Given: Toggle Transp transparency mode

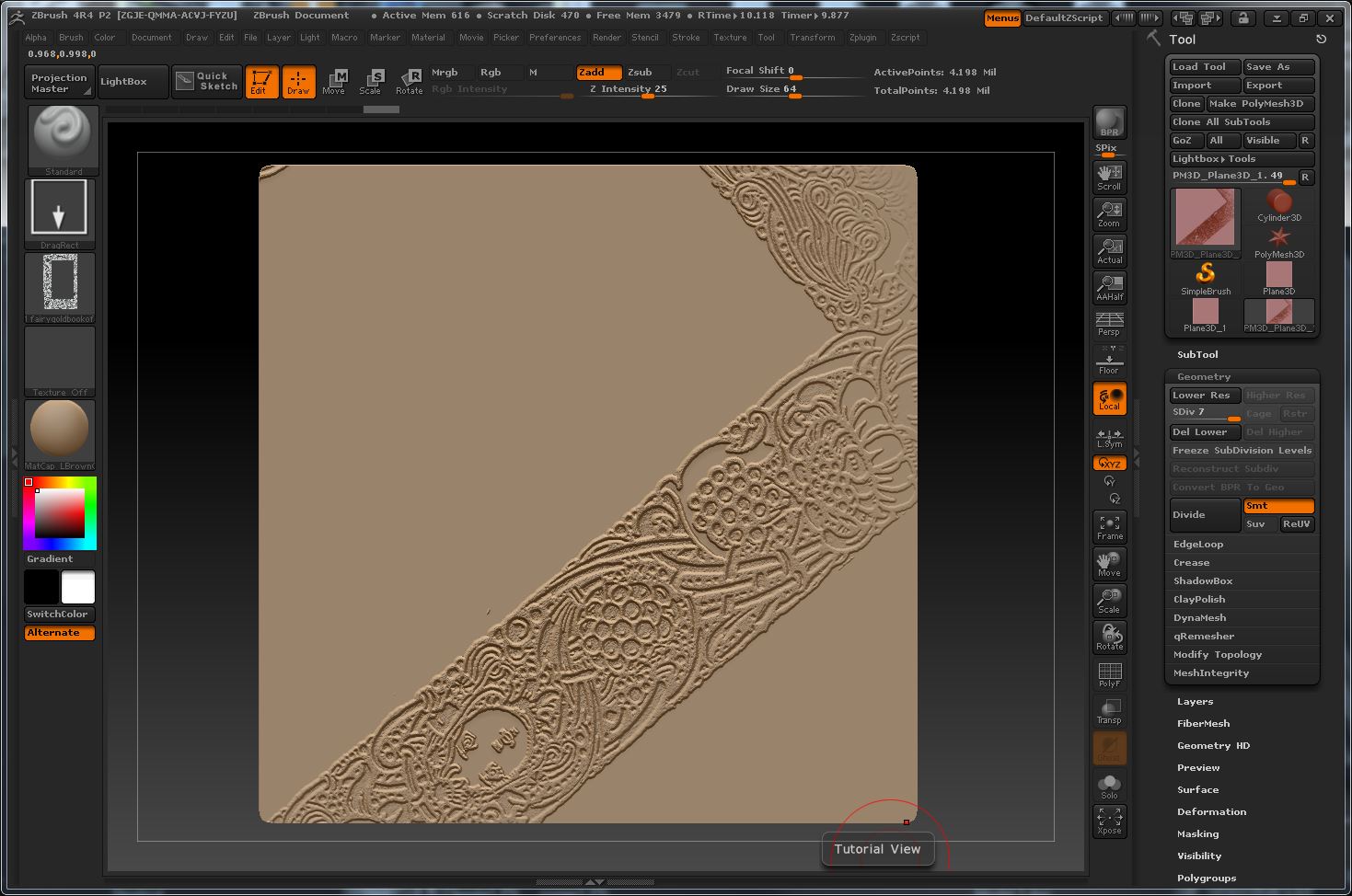Looking at the screenshot, I should click(x=1109, y=710).
